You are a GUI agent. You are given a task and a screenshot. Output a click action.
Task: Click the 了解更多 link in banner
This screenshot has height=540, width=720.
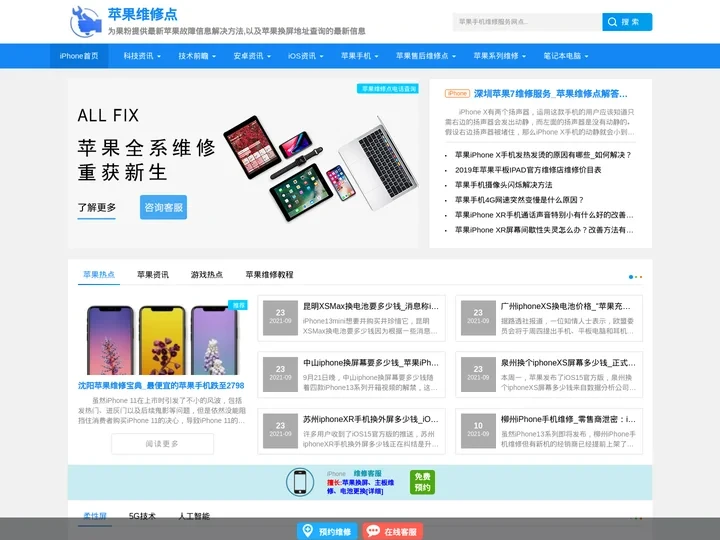coord(96,208)
